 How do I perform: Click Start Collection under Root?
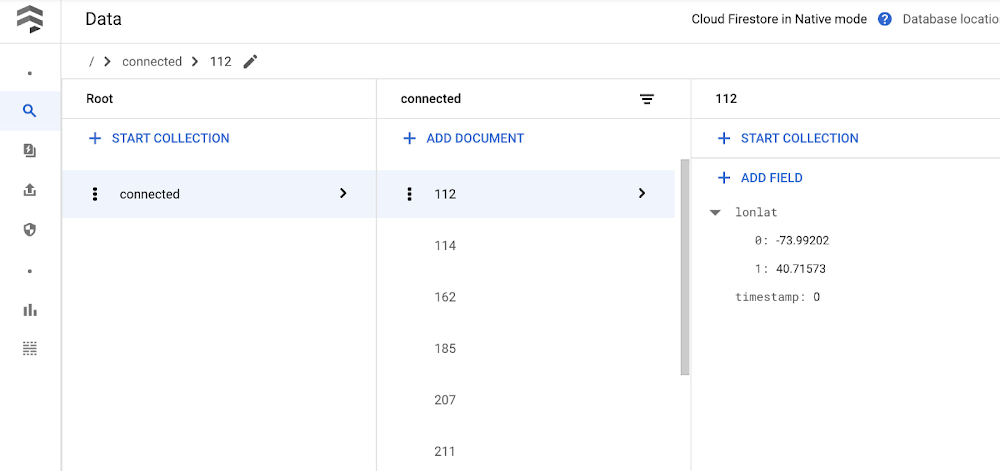[160, 138]
